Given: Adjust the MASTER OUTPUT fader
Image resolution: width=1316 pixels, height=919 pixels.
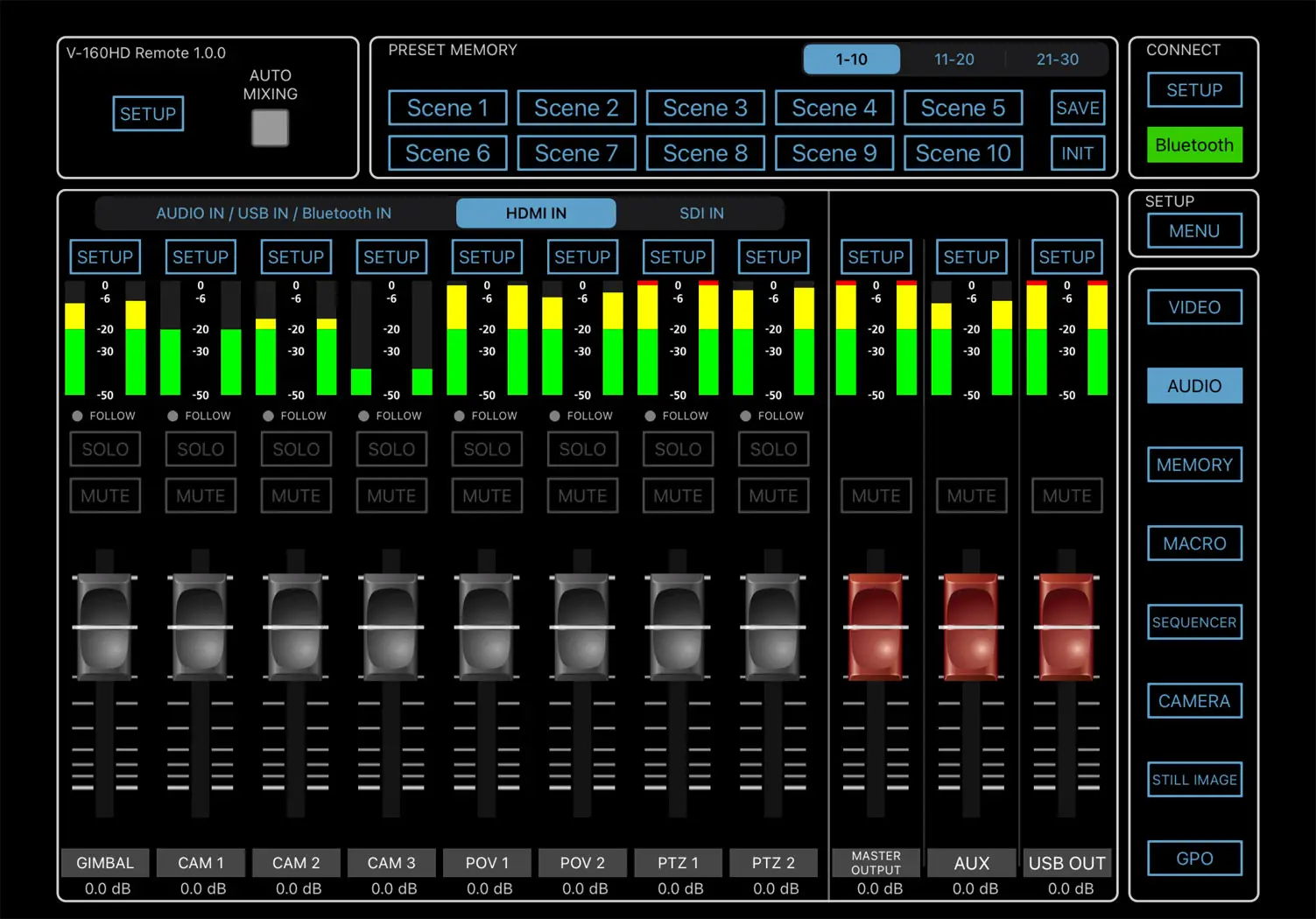Looking at the screenshot, I should point(875,627).
